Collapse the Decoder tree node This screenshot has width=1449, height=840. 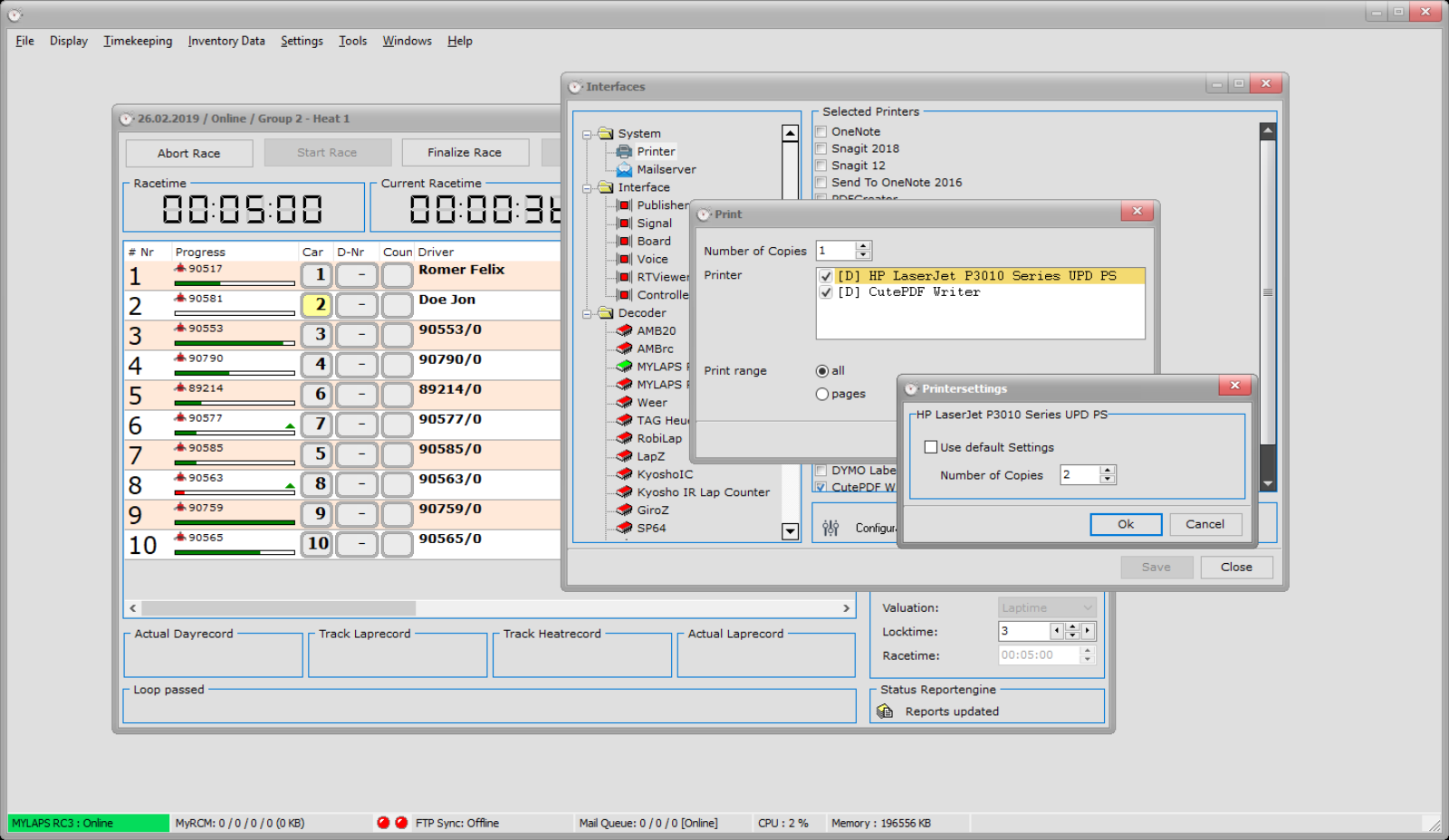pyautogui.click(x=587, y=313)
